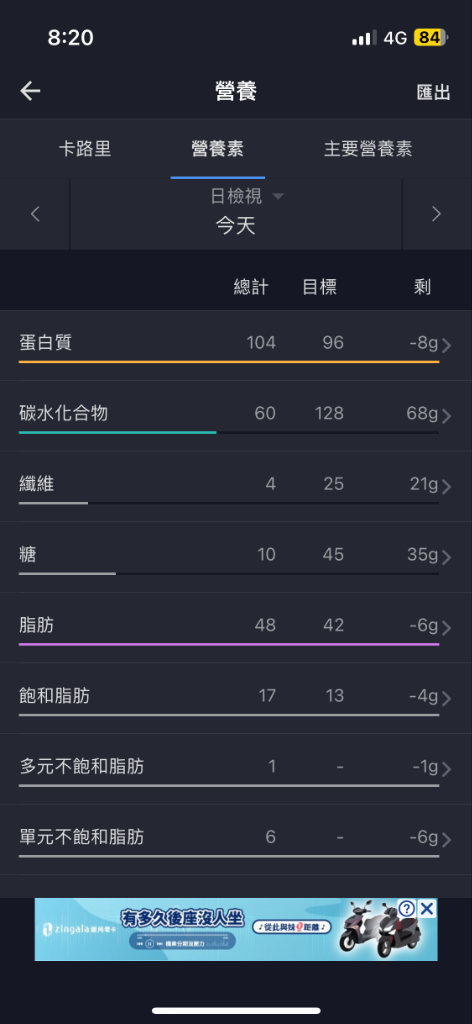Viewport: 472px width, 1024px height.
Task: Open 碳水化合物 details chevron
Action: coord(447,416)
